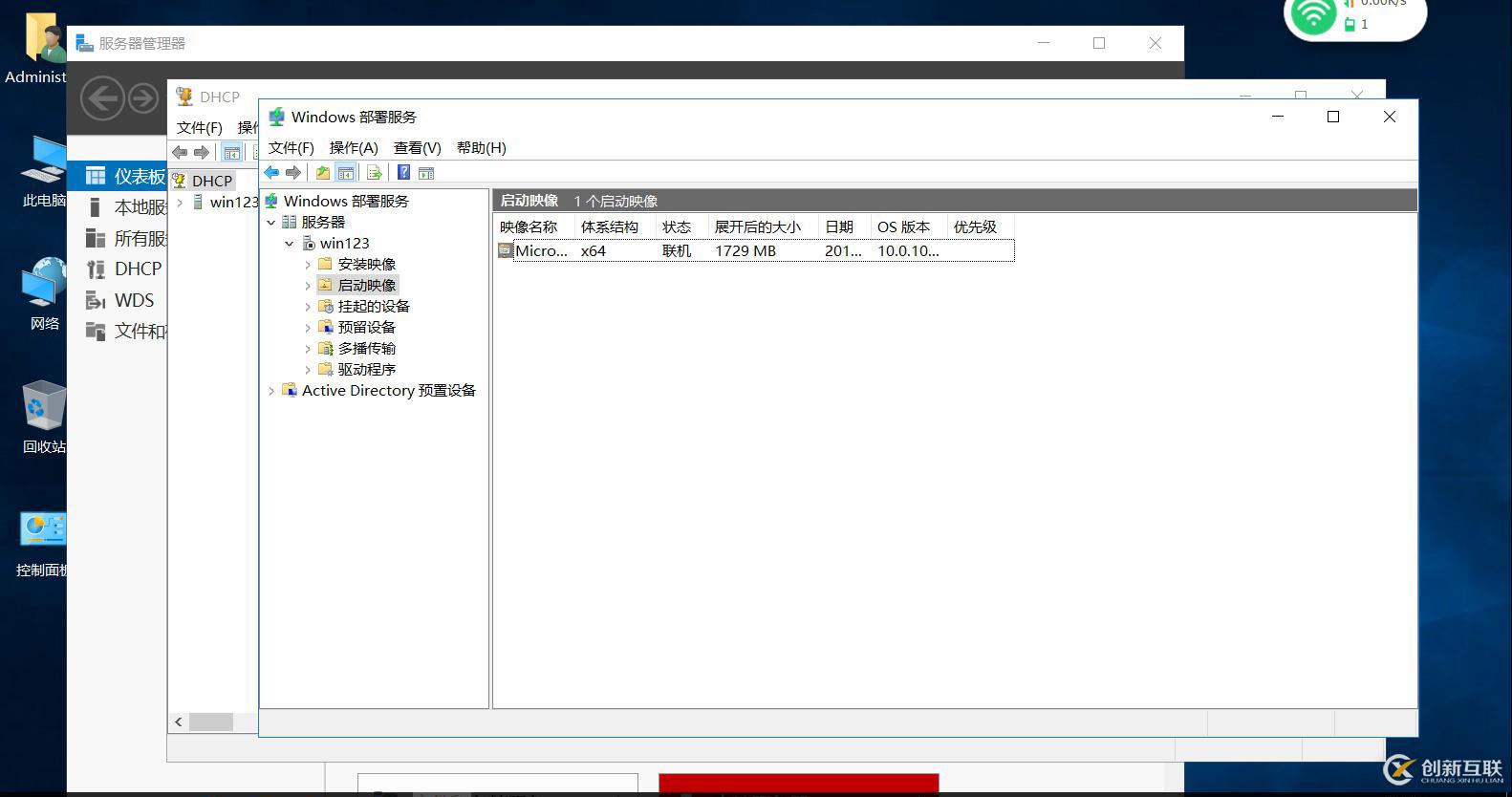This screenshot has height=797, width=1512.
Task: Click Server Manager back navigation button
Action: pyautogui.click(x=102, y=98)
